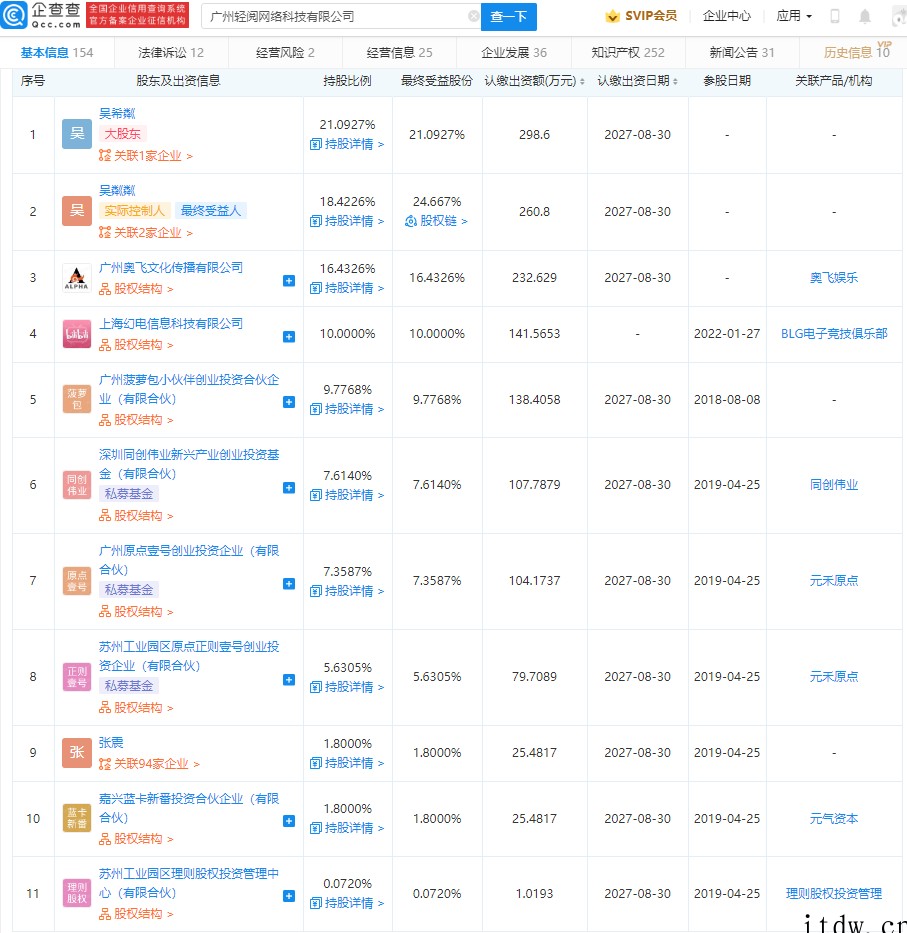The height and width of the screenshot is (933, 907).
Task: Open 张震 shareholder name link
Action: tap(111, 743)
